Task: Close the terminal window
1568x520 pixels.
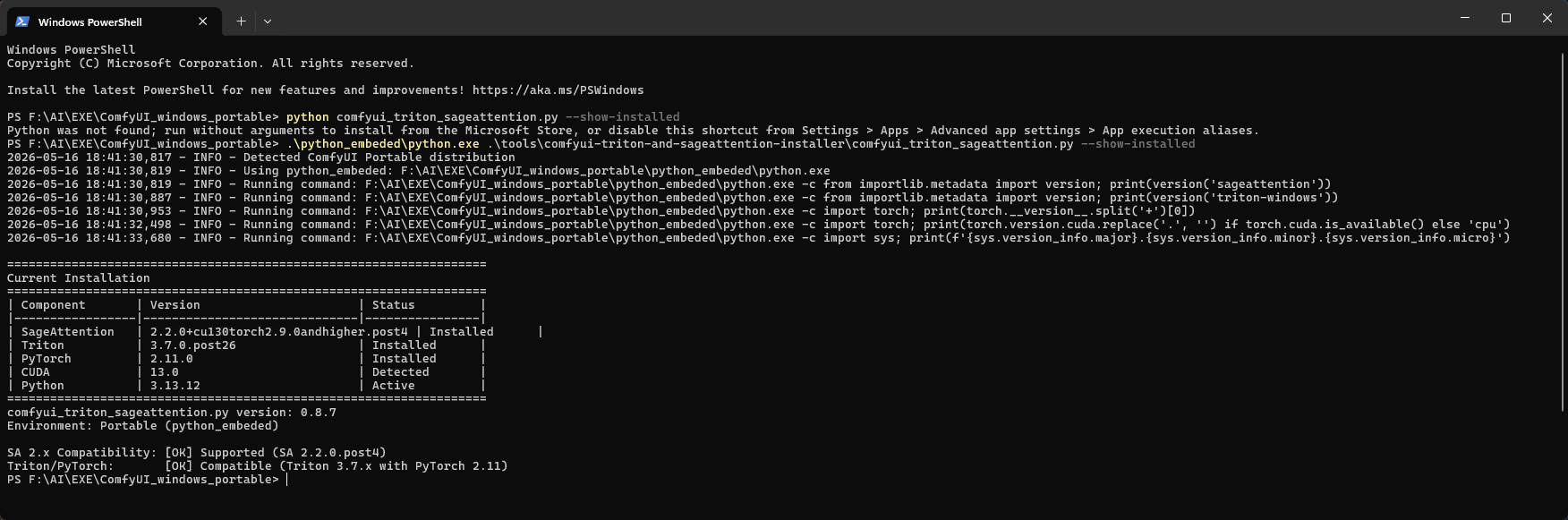Action: pos(1547,18)
